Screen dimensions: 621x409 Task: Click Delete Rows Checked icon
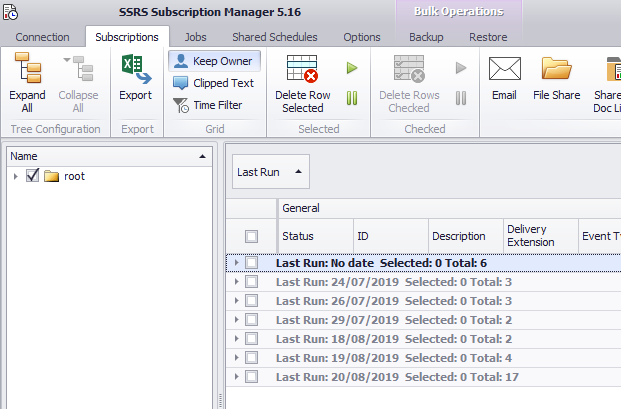409,68
